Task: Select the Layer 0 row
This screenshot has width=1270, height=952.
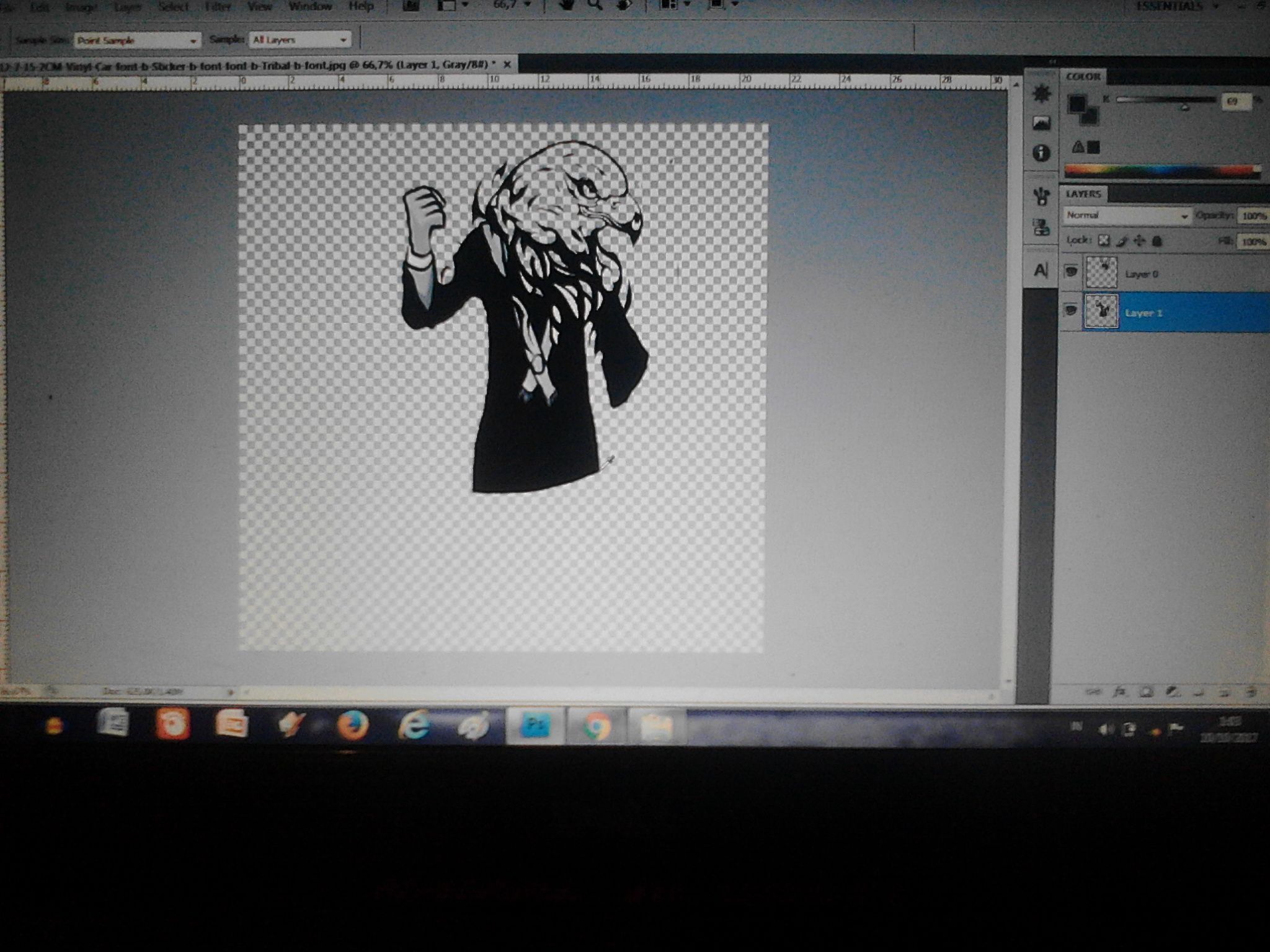Action: [1165, 273]
